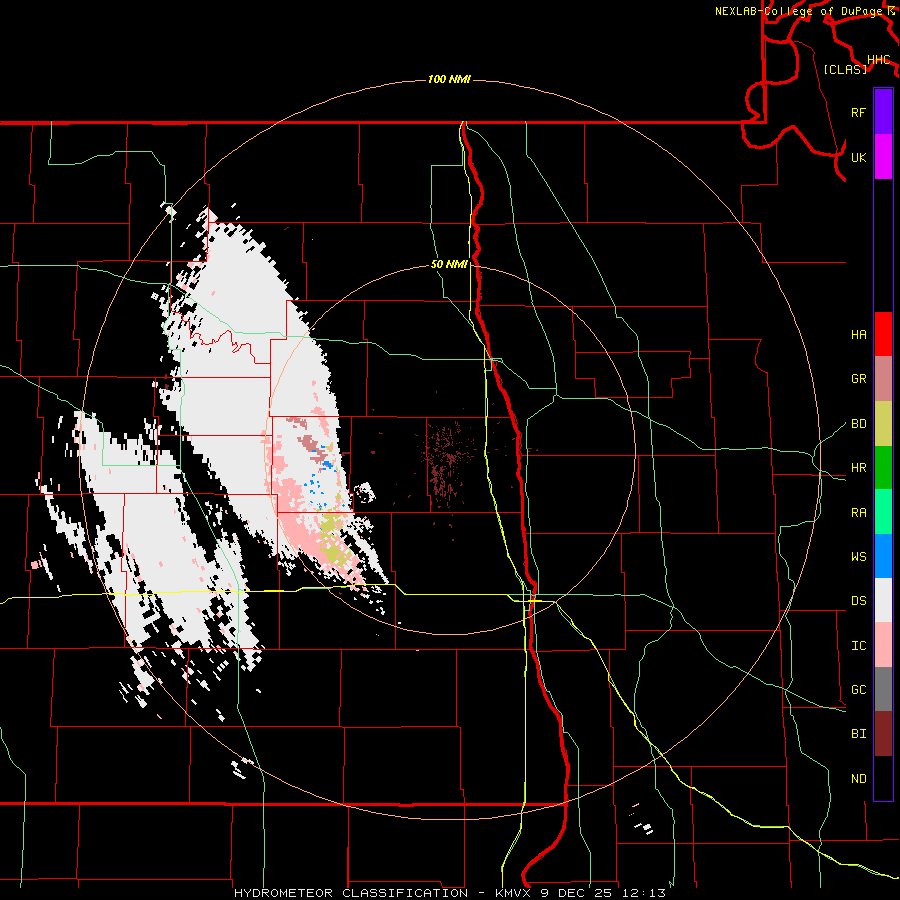Image resolution: width=900 pixels, height=900 pixels.
Task: Click the RF legend label
Action: pyautogui.click(x=858, y=112)
